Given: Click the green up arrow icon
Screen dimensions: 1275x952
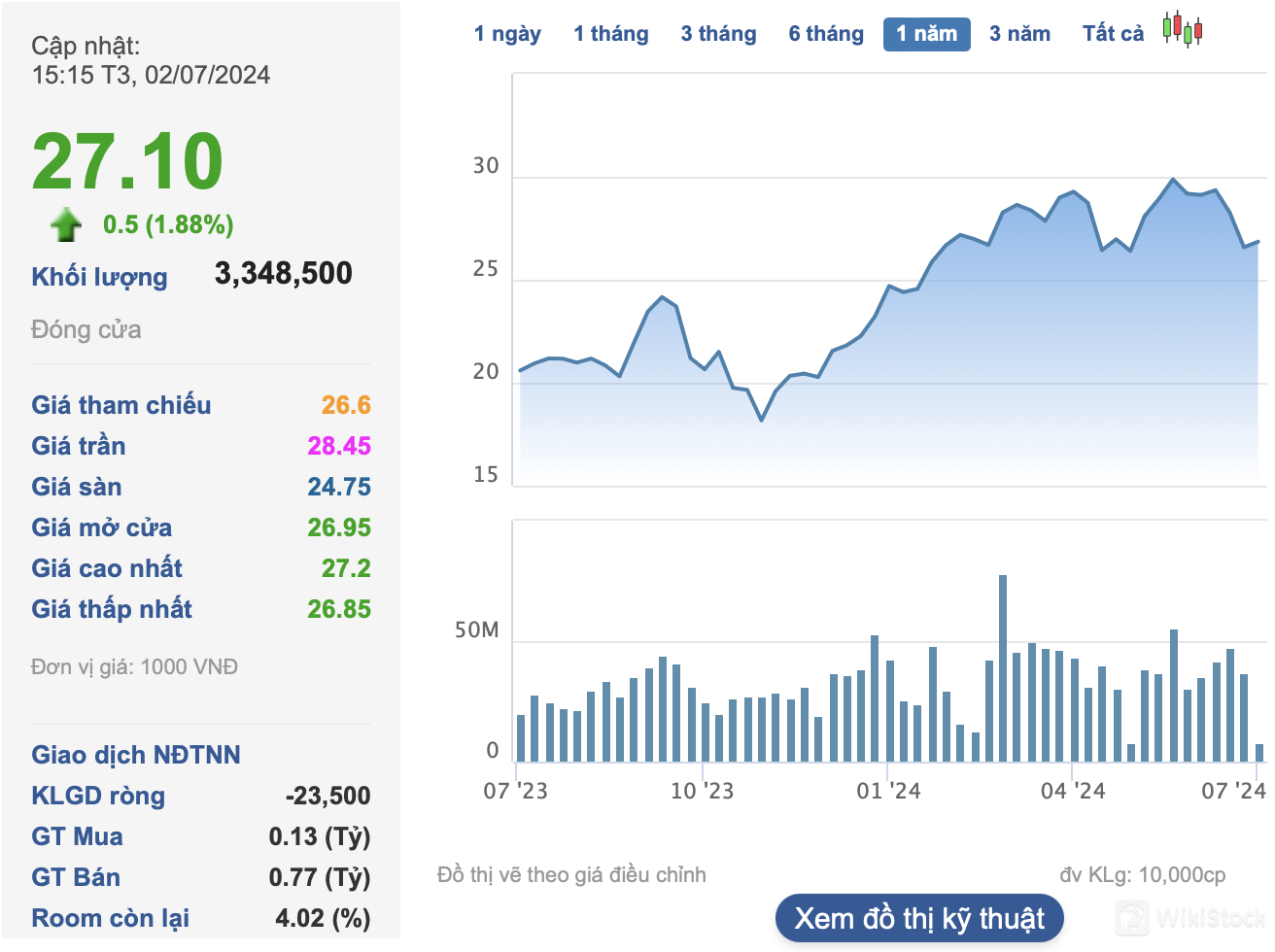Looking at the screenshot, I should [66, 224].
